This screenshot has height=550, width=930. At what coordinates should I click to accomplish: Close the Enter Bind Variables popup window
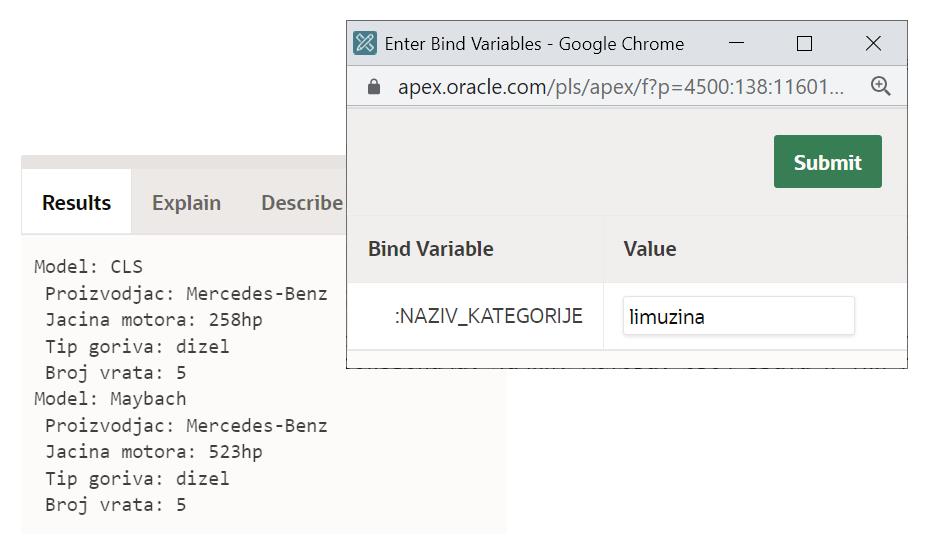click(873, 44)
